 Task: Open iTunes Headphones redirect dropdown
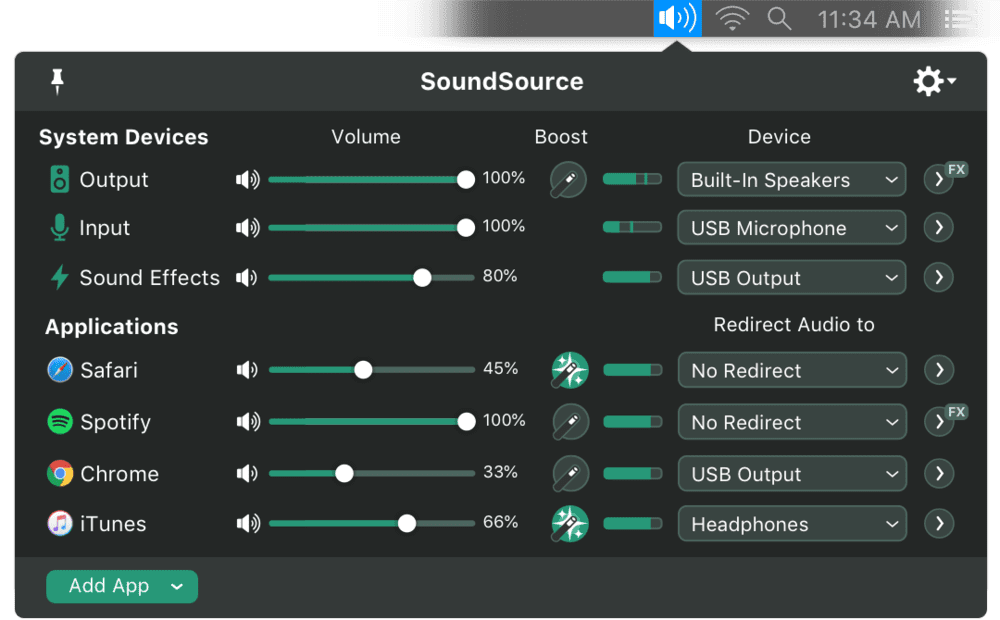[x=792, y=524]
